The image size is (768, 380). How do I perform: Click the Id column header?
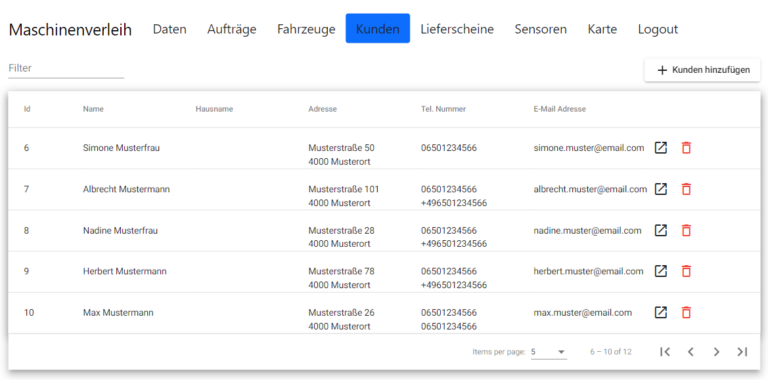pos(27,109)
